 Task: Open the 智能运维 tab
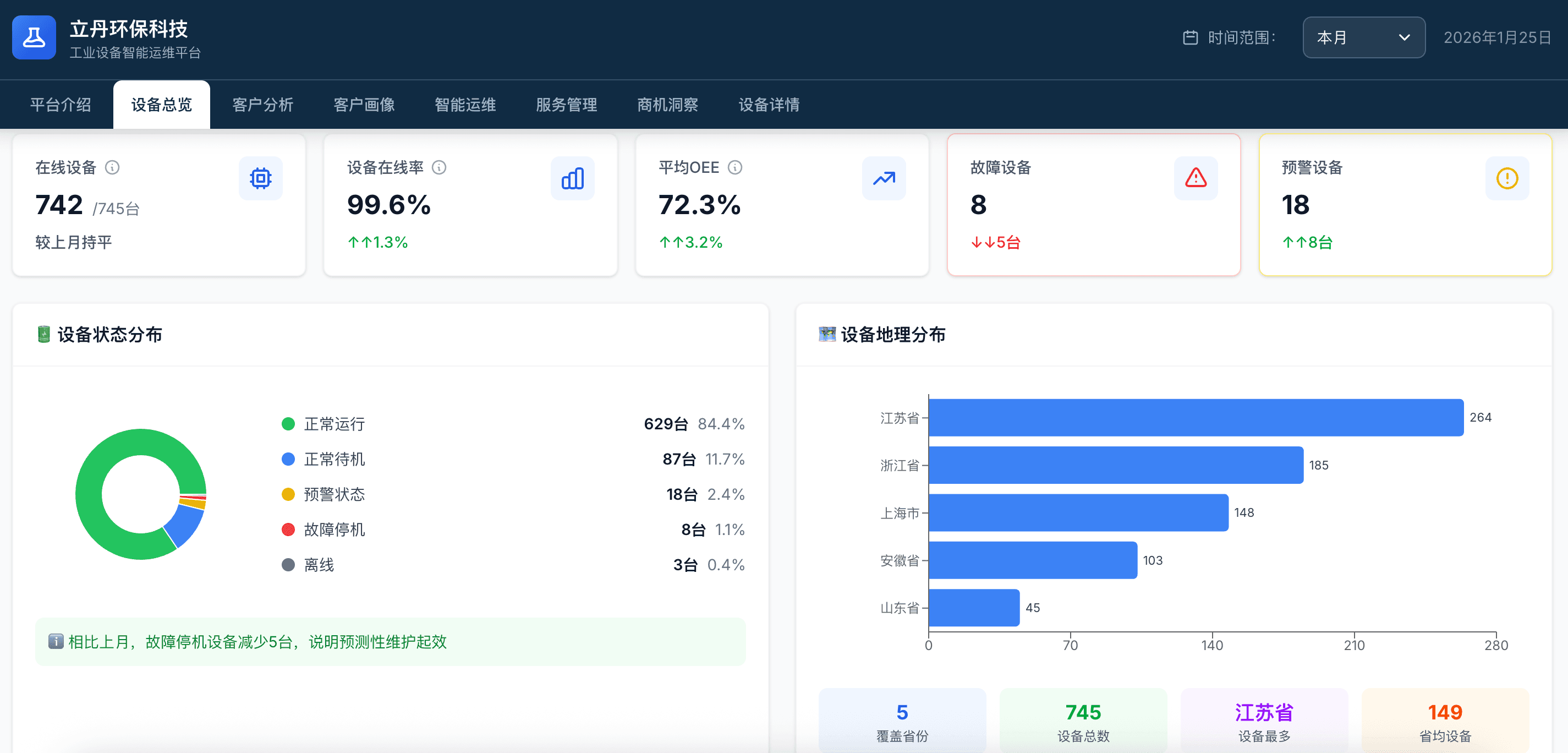(465, 104)
